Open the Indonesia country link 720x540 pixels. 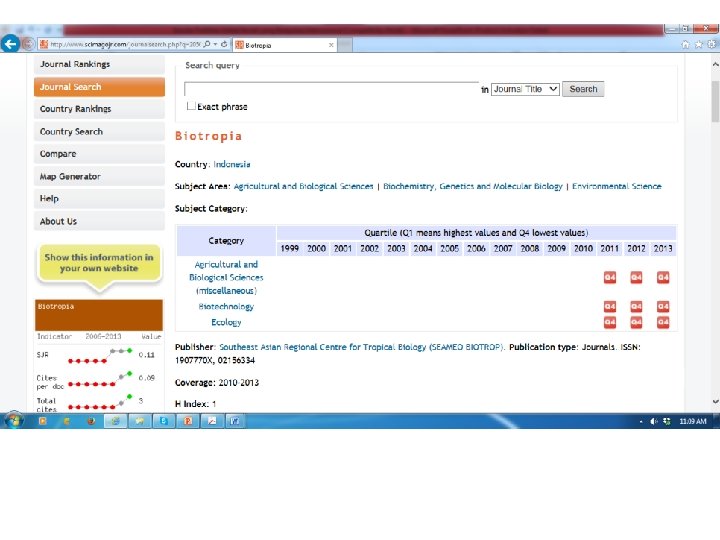232,164
